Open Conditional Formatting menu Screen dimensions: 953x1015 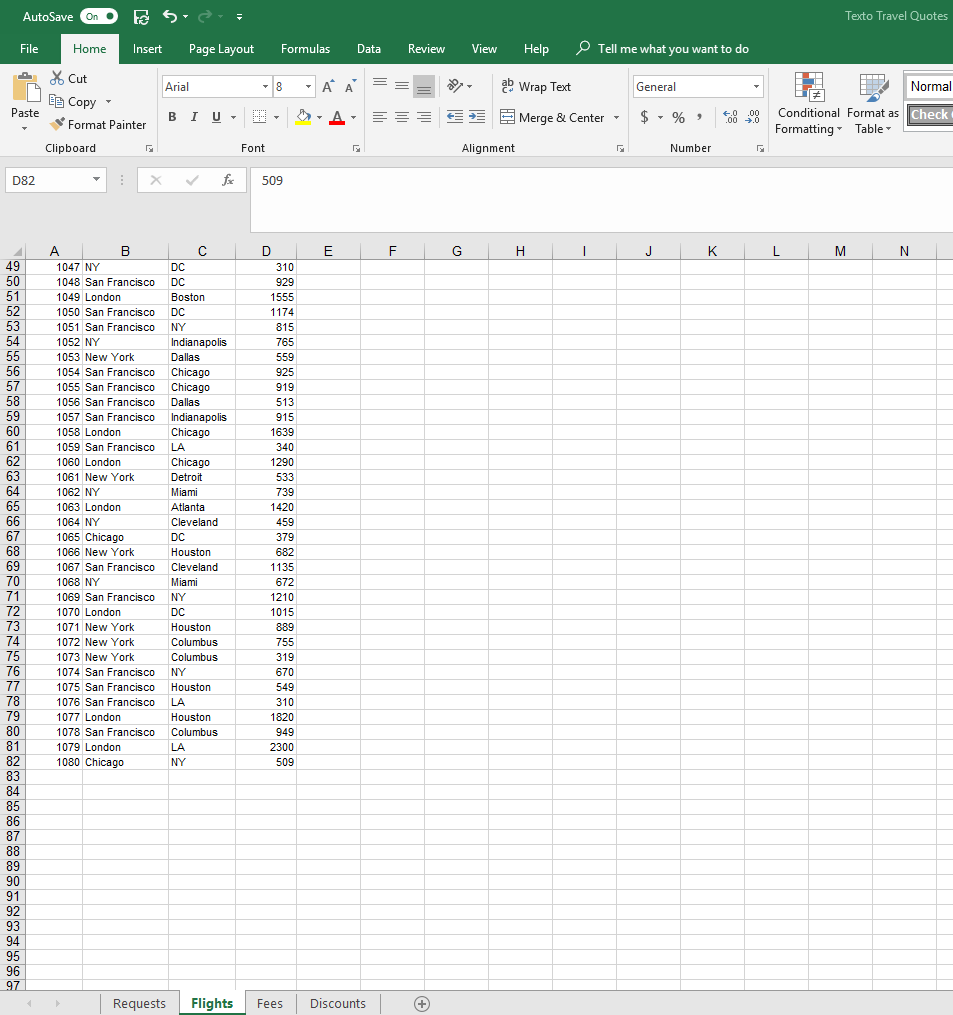coord(808,104)
